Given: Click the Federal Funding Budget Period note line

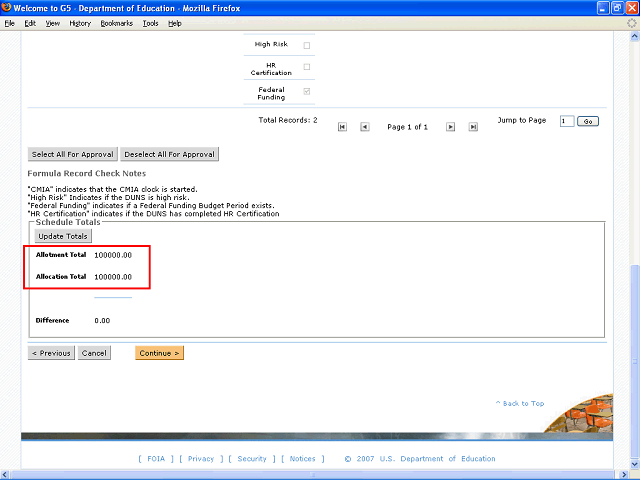Looking at the screenshot, I should pos(151,205).
